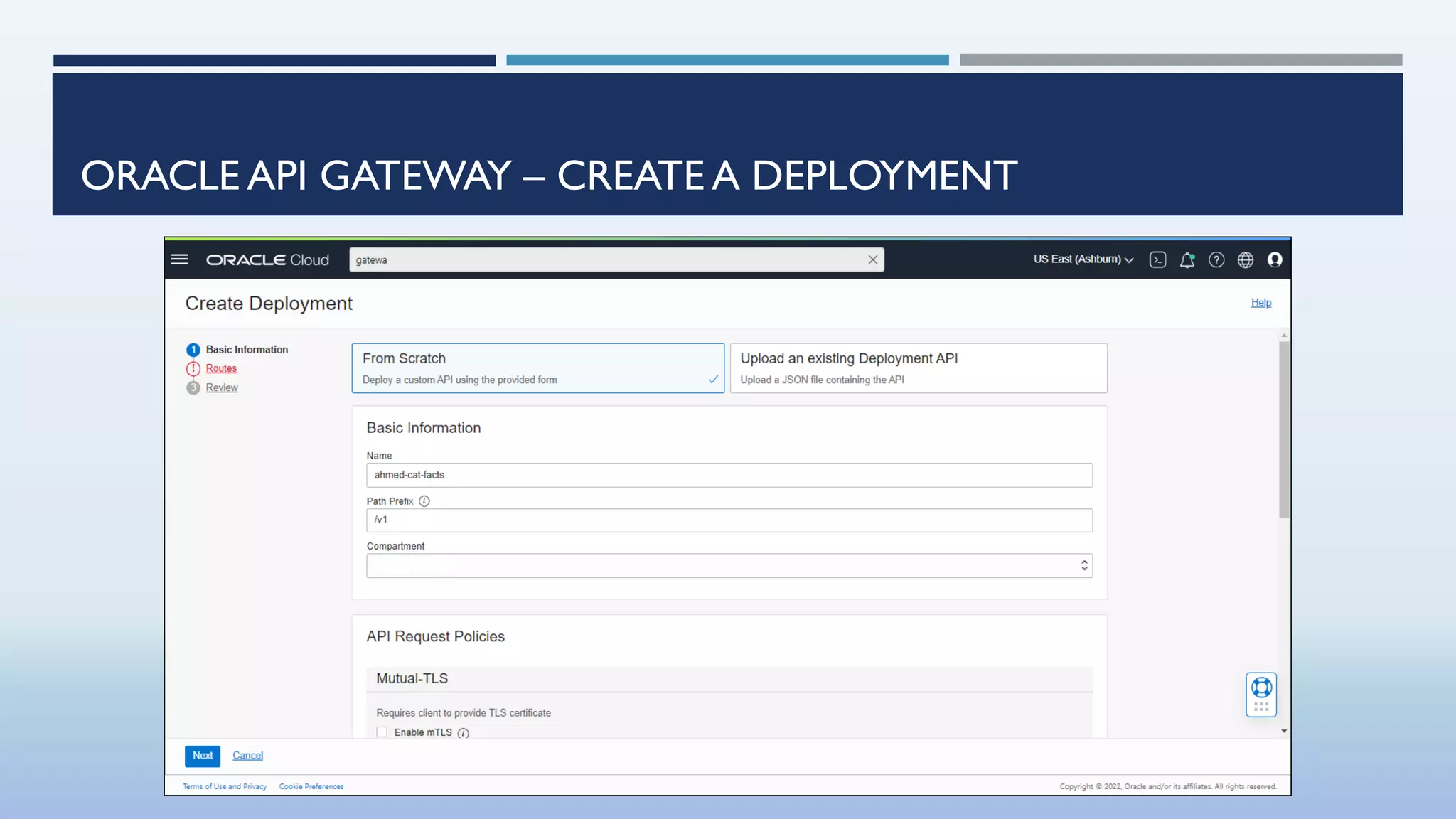Image resolution: width=1456 pixels, height=819 pixels.
Task: Open the support lifebuoy help widget
Action: point(1261,695)
